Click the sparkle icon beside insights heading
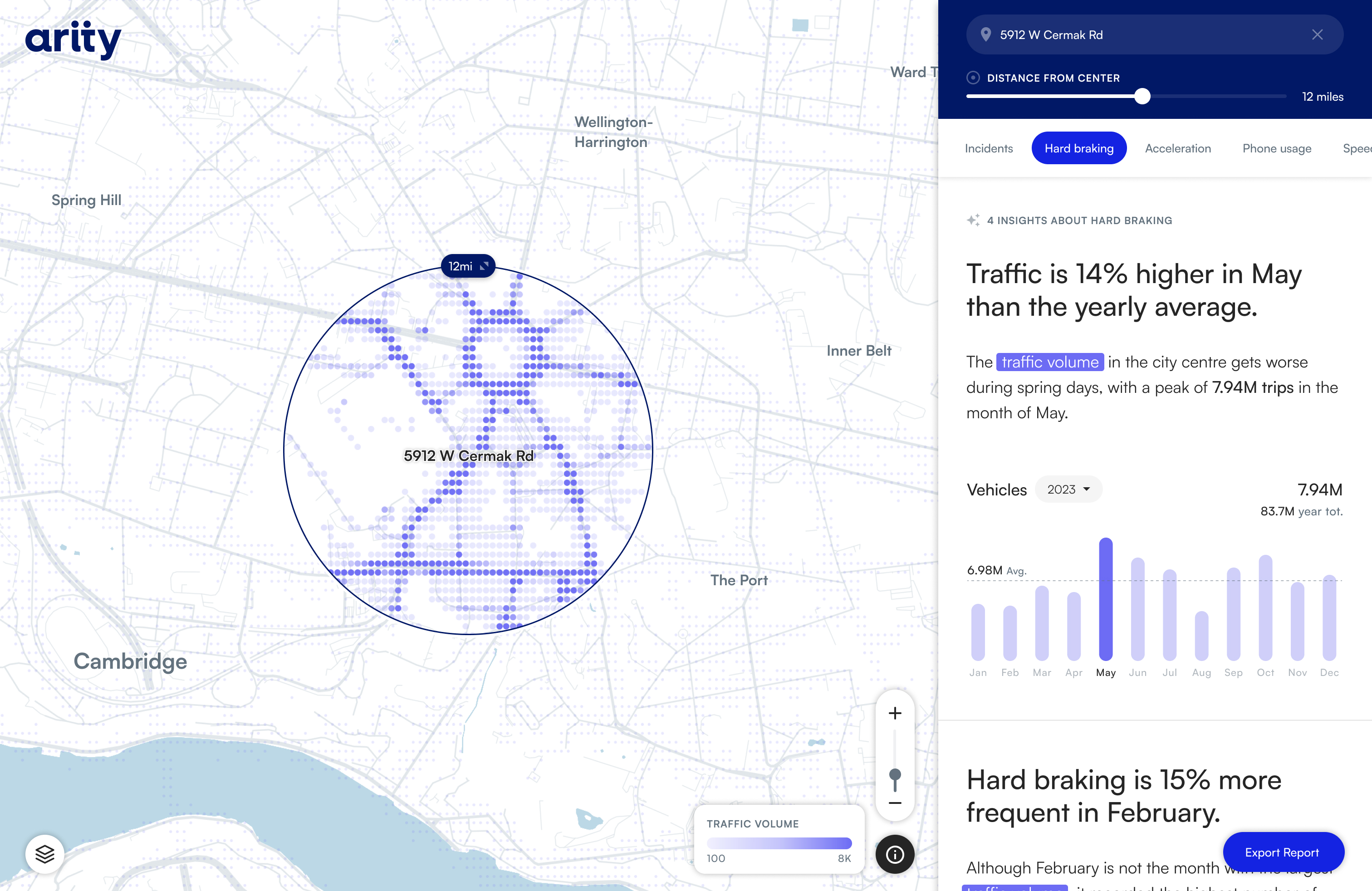 (x=973, y=220)
